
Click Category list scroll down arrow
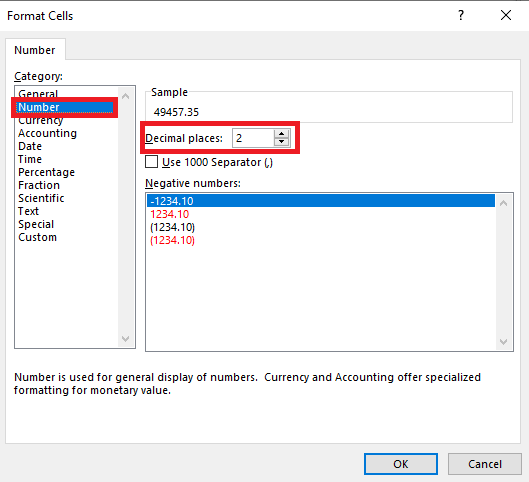pos(126,339)
